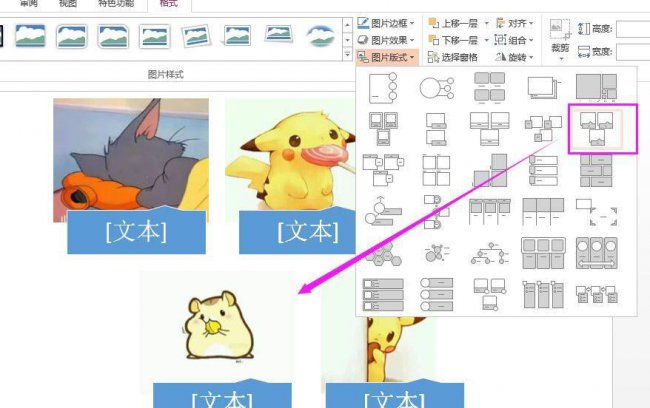Choose layout with large circle linked to small circles
The width and height of the screenshot is (650, 408).
point(436,88)
